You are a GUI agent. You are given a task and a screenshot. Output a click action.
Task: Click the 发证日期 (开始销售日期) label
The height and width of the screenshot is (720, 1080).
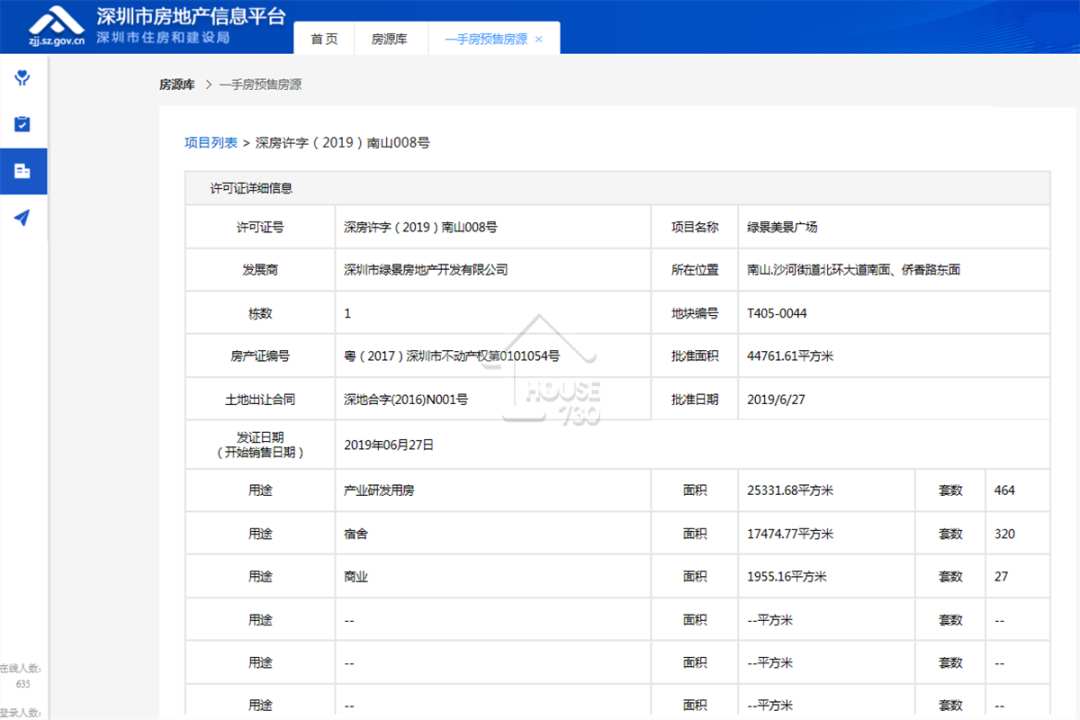click(x=260, y=445)
